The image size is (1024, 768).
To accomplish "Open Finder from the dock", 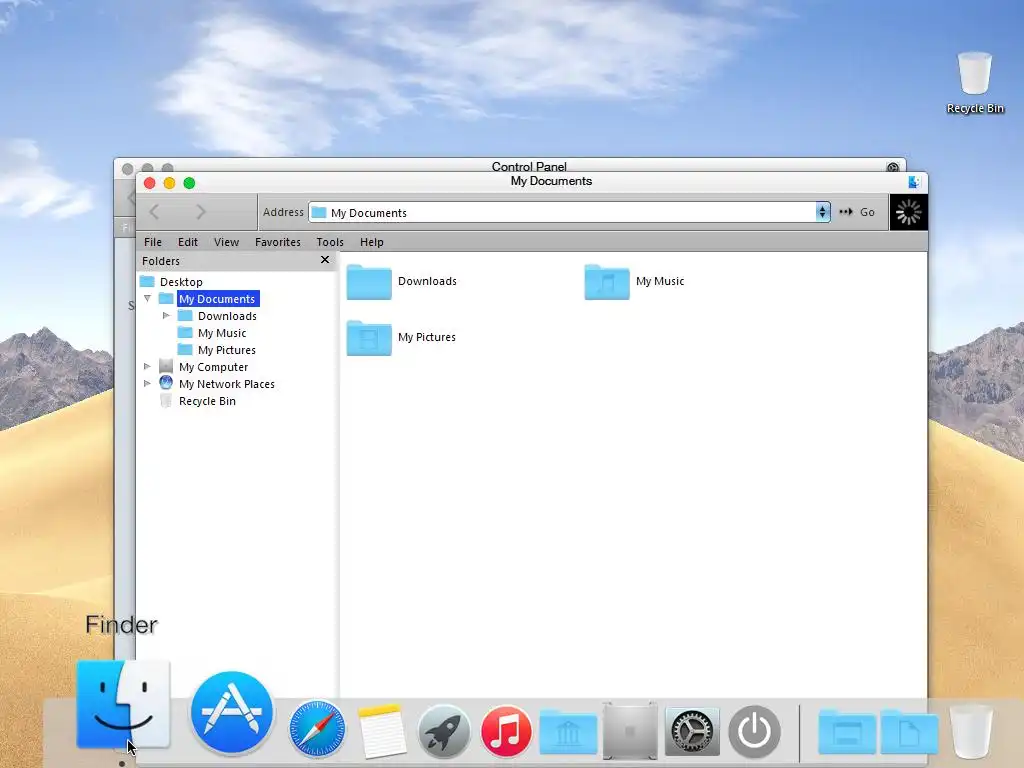I will pyautogui.click(x=123, y=705).
